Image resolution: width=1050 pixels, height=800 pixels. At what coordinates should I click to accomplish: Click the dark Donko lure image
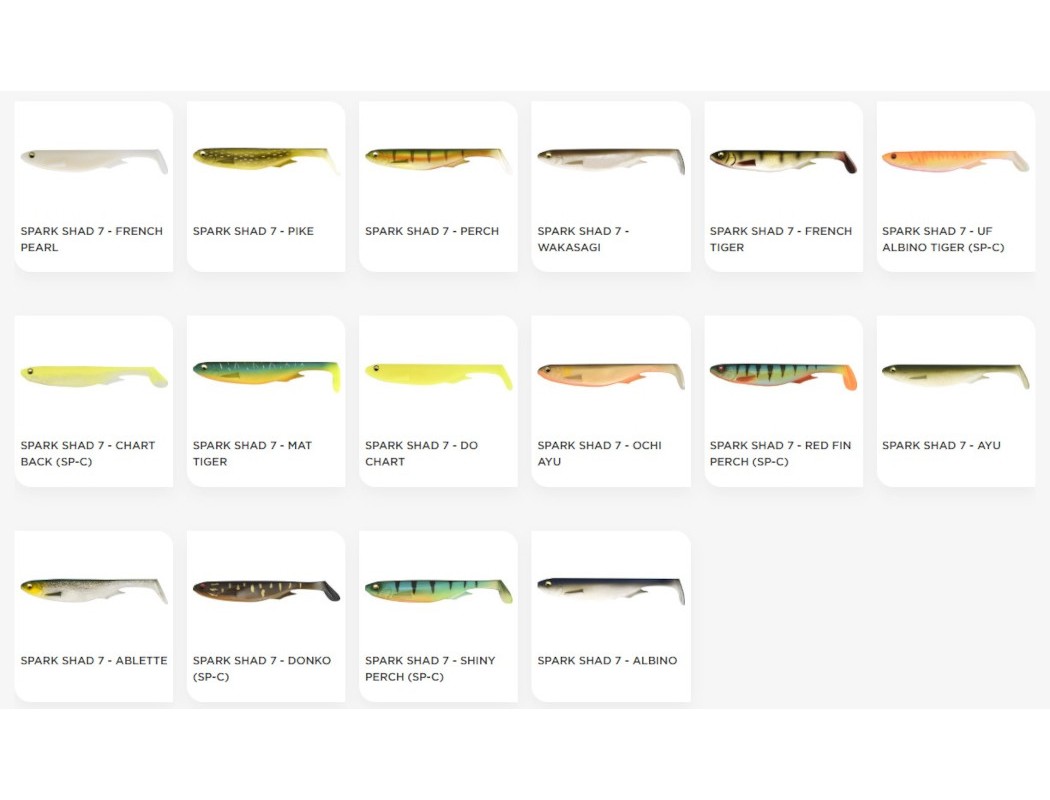(x=266, y=591)
